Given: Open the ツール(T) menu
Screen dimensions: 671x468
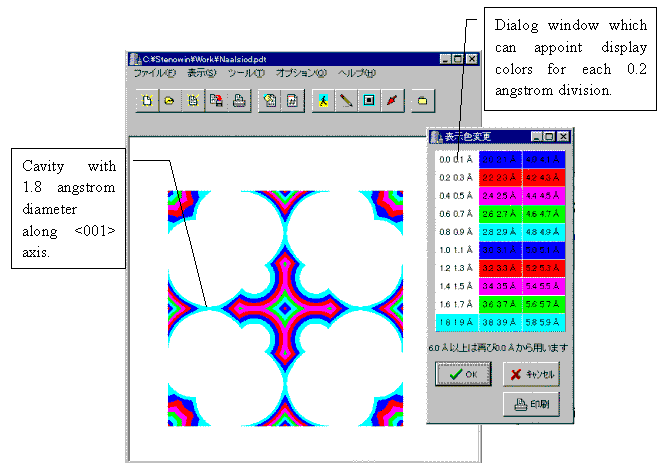Looking at the screenshot, I should click(x=246, y=73).
